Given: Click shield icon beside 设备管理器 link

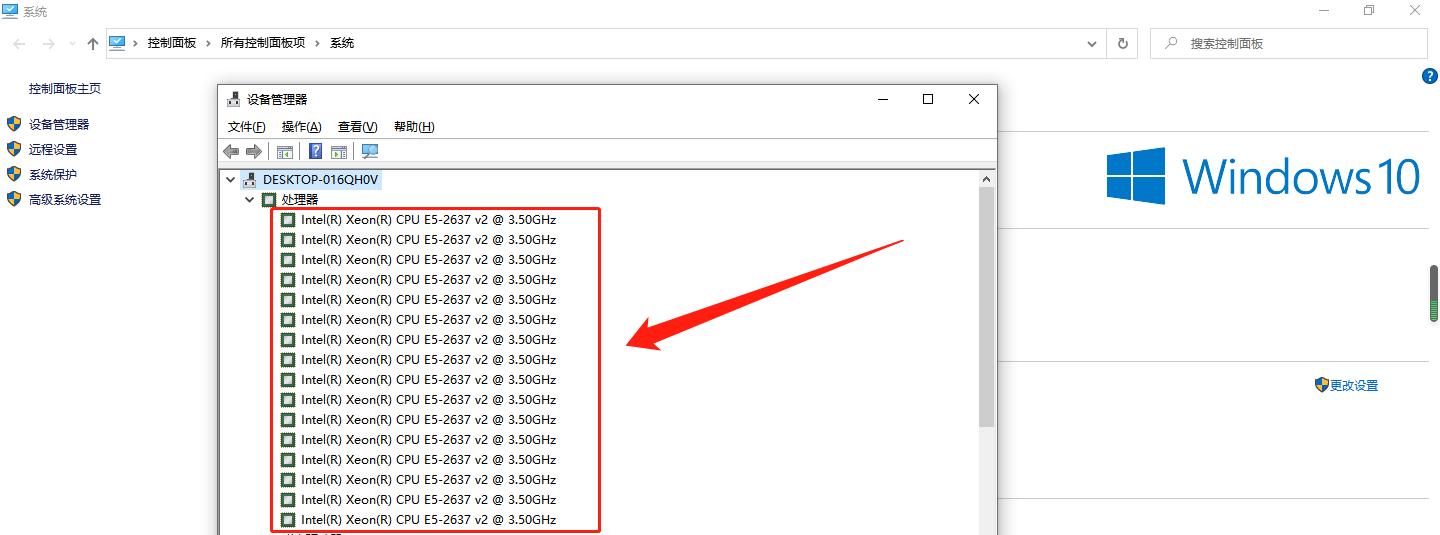Looking at the screenshot, I should (x=14, y=124).
